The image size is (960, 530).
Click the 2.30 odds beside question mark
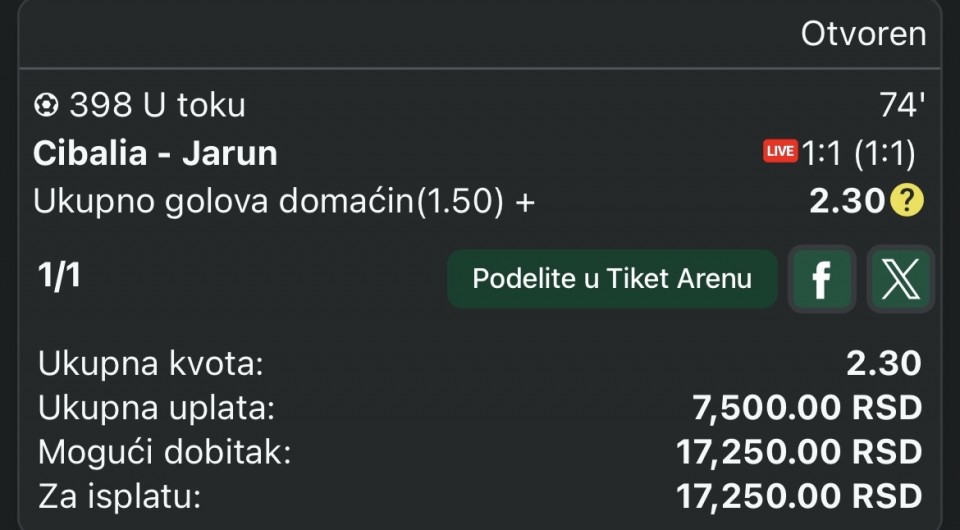click(847, 202)
